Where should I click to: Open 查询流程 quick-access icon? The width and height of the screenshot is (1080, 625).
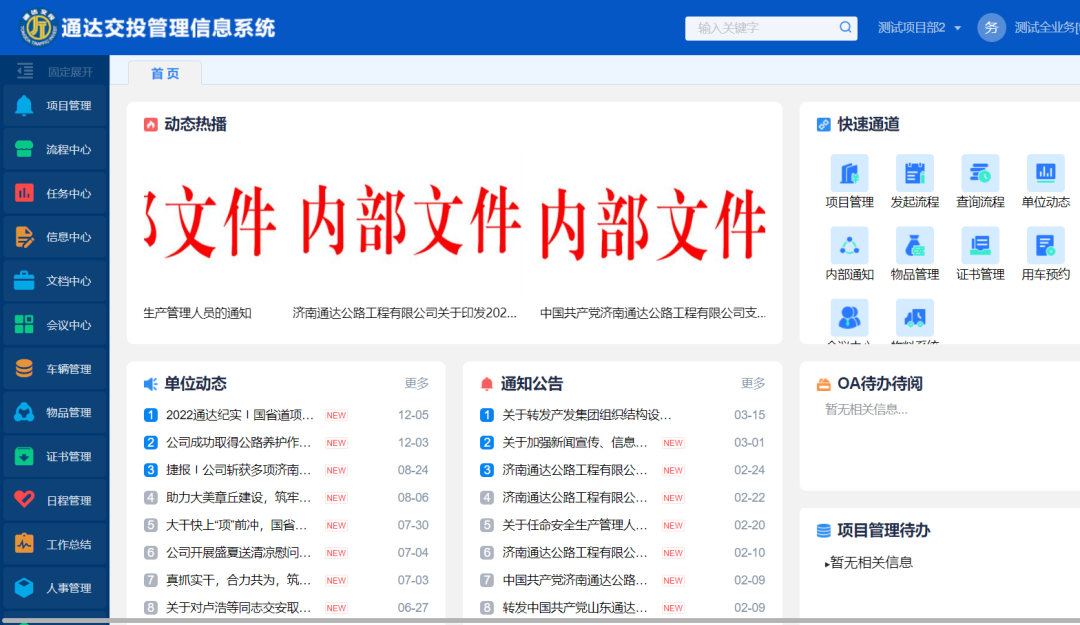[x=980, y=182]
